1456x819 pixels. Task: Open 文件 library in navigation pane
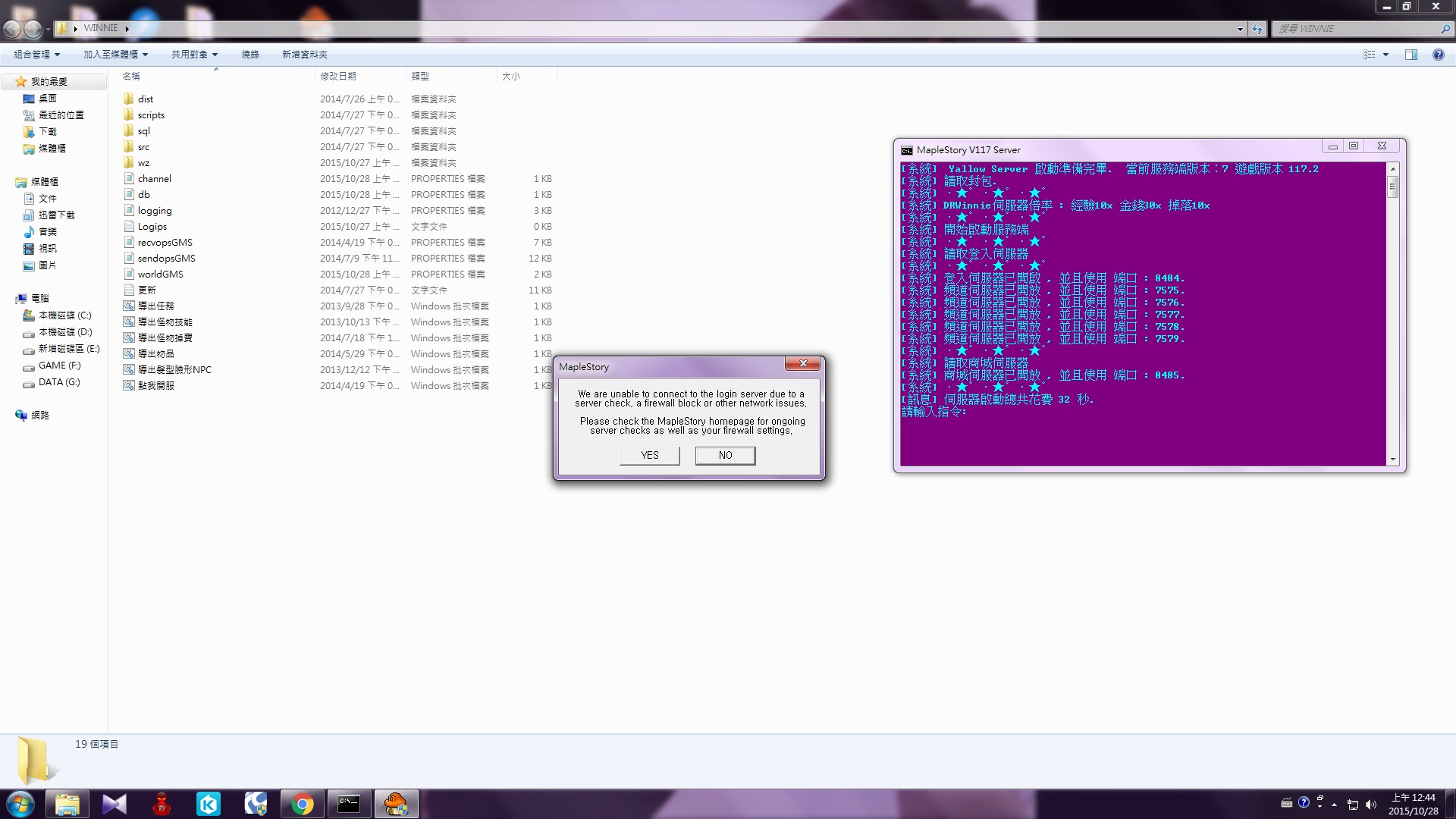coord(48,199)
